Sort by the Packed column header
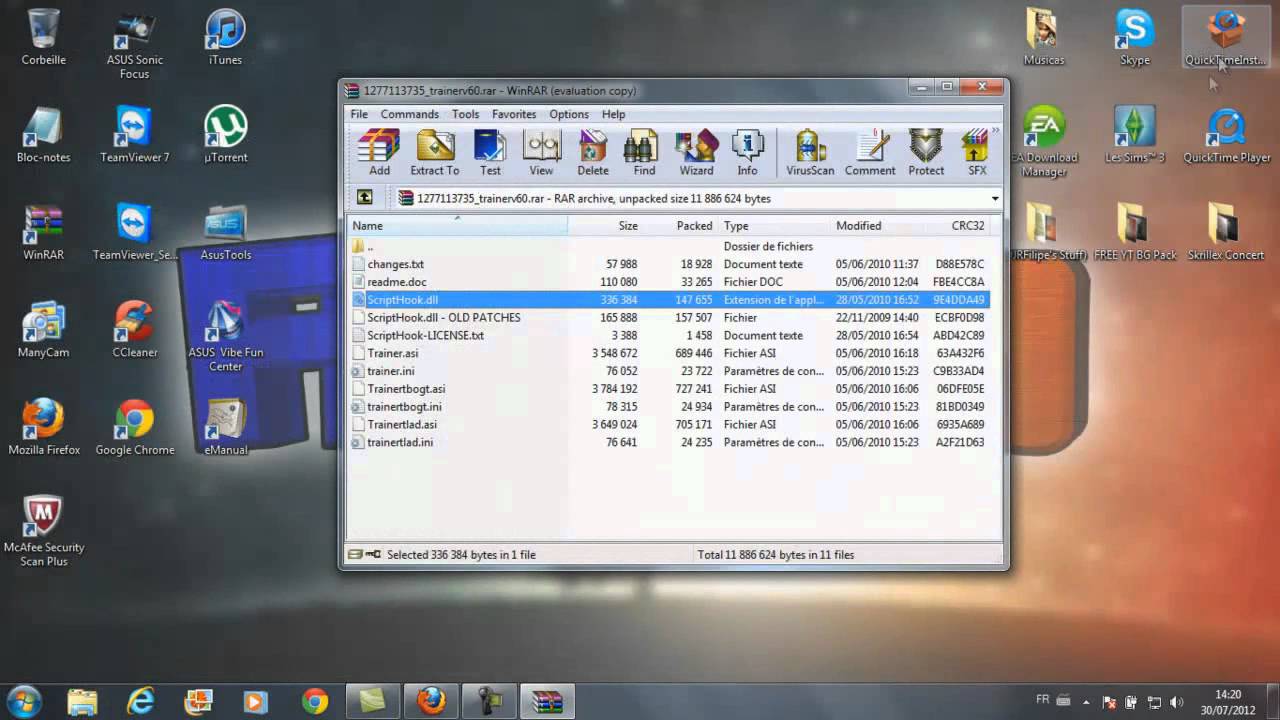1280x720 pixels. (x=680, y=226)
